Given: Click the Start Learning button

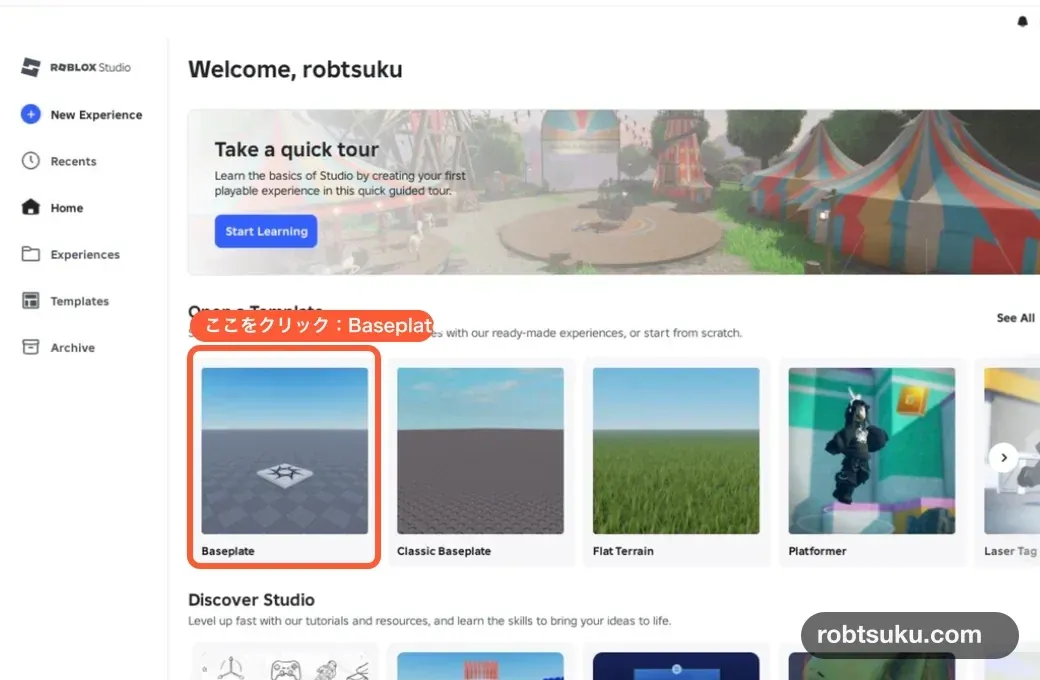Looking at the screenshot, I should (266, 231).
